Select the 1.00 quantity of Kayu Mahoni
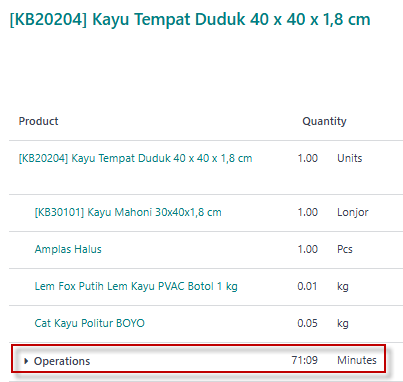Image resolution: width=403 pixels, height=382 pixels. coord(308,212)
